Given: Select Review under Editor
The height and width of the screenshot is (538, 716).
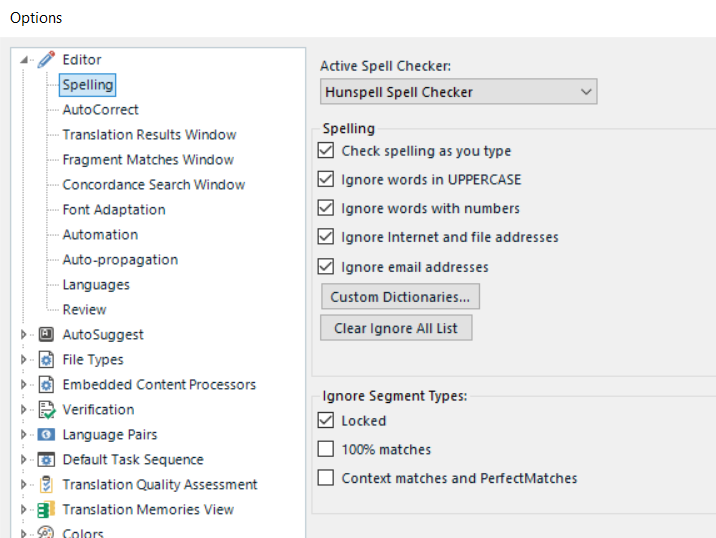Looking at the screenshot, I should coord(84,309).
